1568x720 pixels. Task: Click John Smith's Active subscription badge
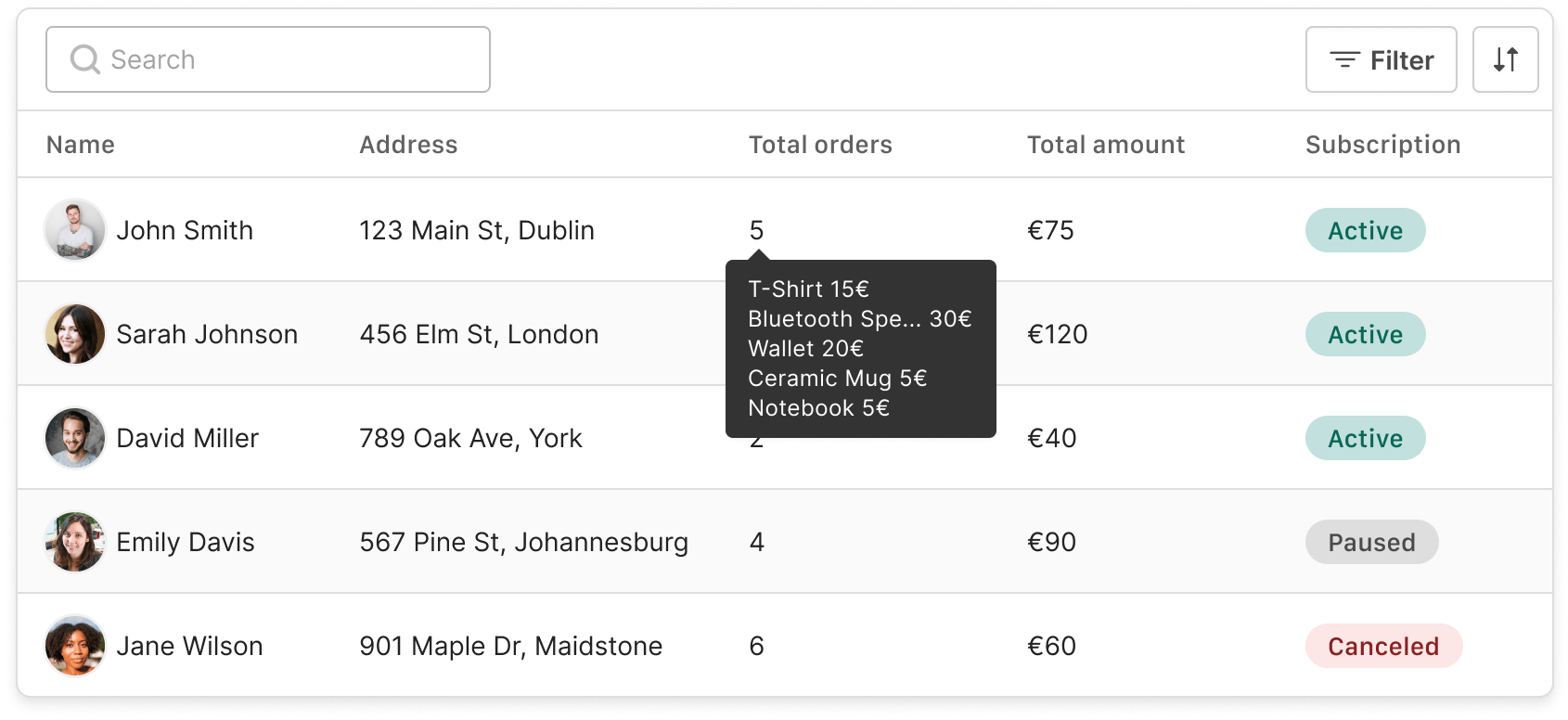(x=1365, y=231)
